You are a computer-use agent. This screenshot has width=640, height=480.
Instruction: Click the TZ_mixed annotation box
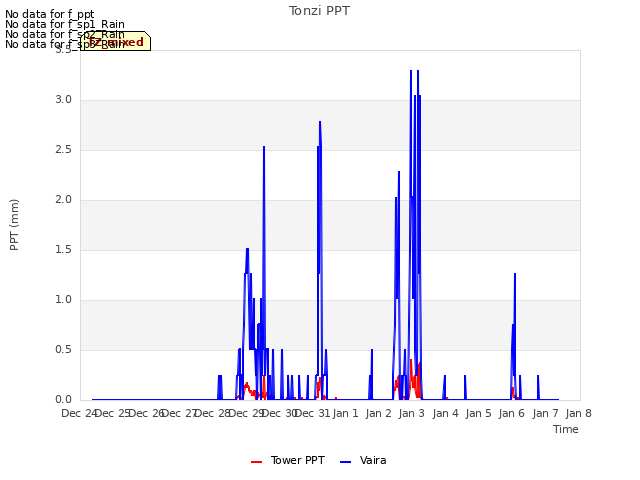[116, 42]
